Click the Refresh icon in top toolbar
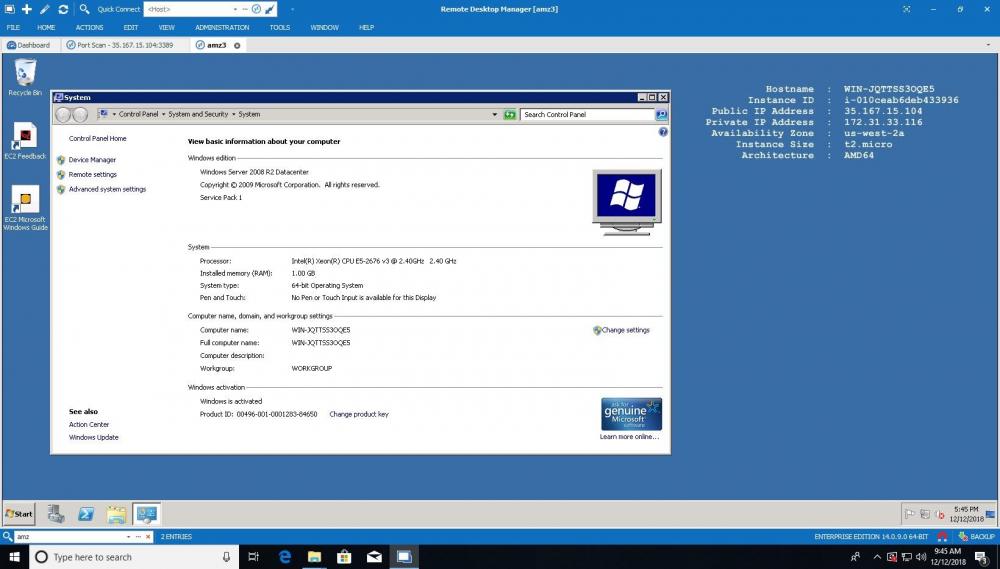The width and height of the screenshot is (1000, 569). 63,9
